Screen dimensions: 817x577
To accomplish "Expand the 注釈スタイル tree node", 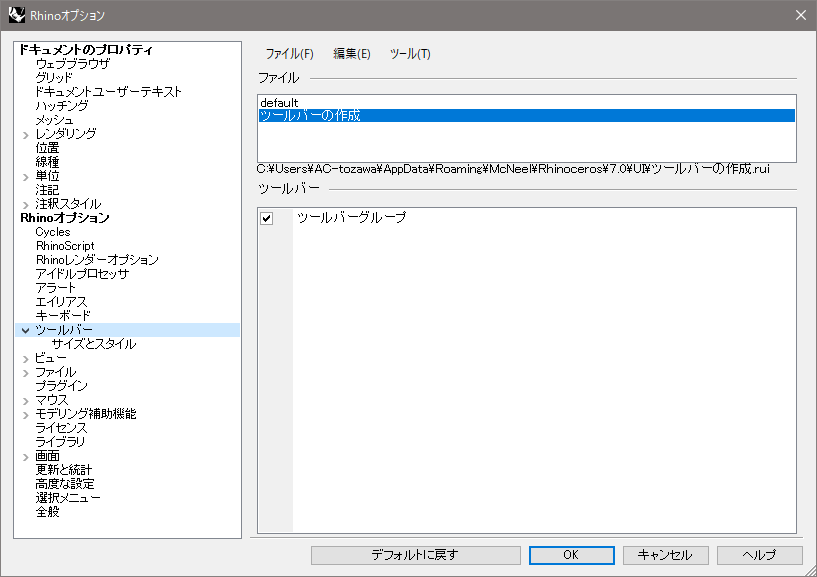I will [x=26, y=204].
